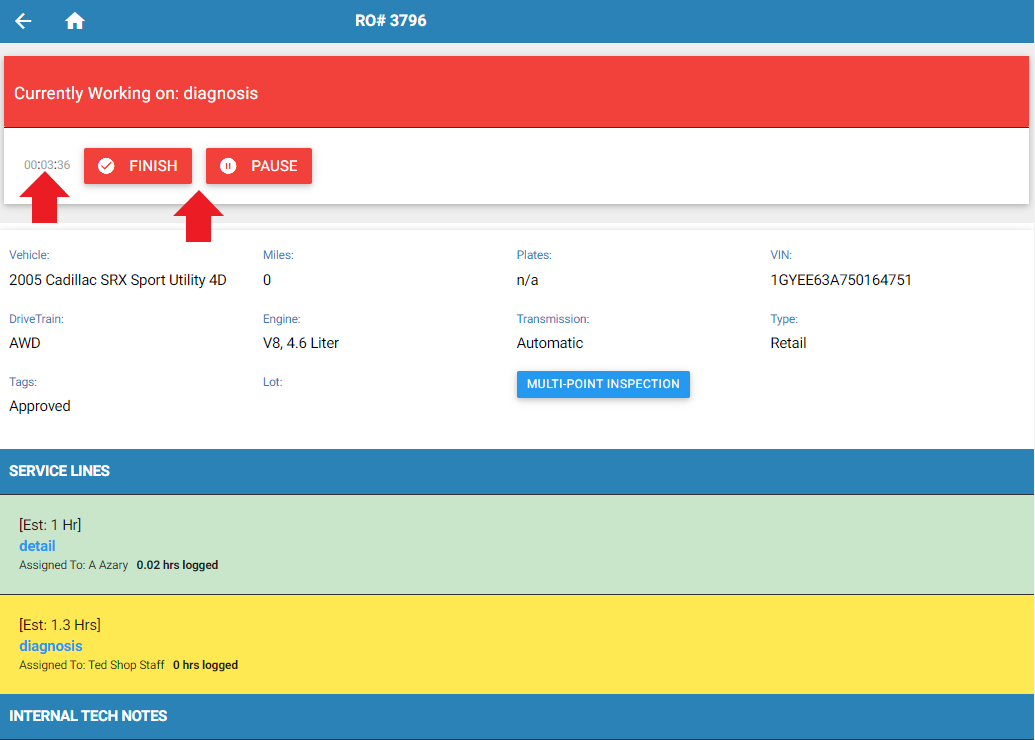Click the elapsed timer 00:03:36
The height and width of the screenshot is (740, 1035).
click(47, 165)
